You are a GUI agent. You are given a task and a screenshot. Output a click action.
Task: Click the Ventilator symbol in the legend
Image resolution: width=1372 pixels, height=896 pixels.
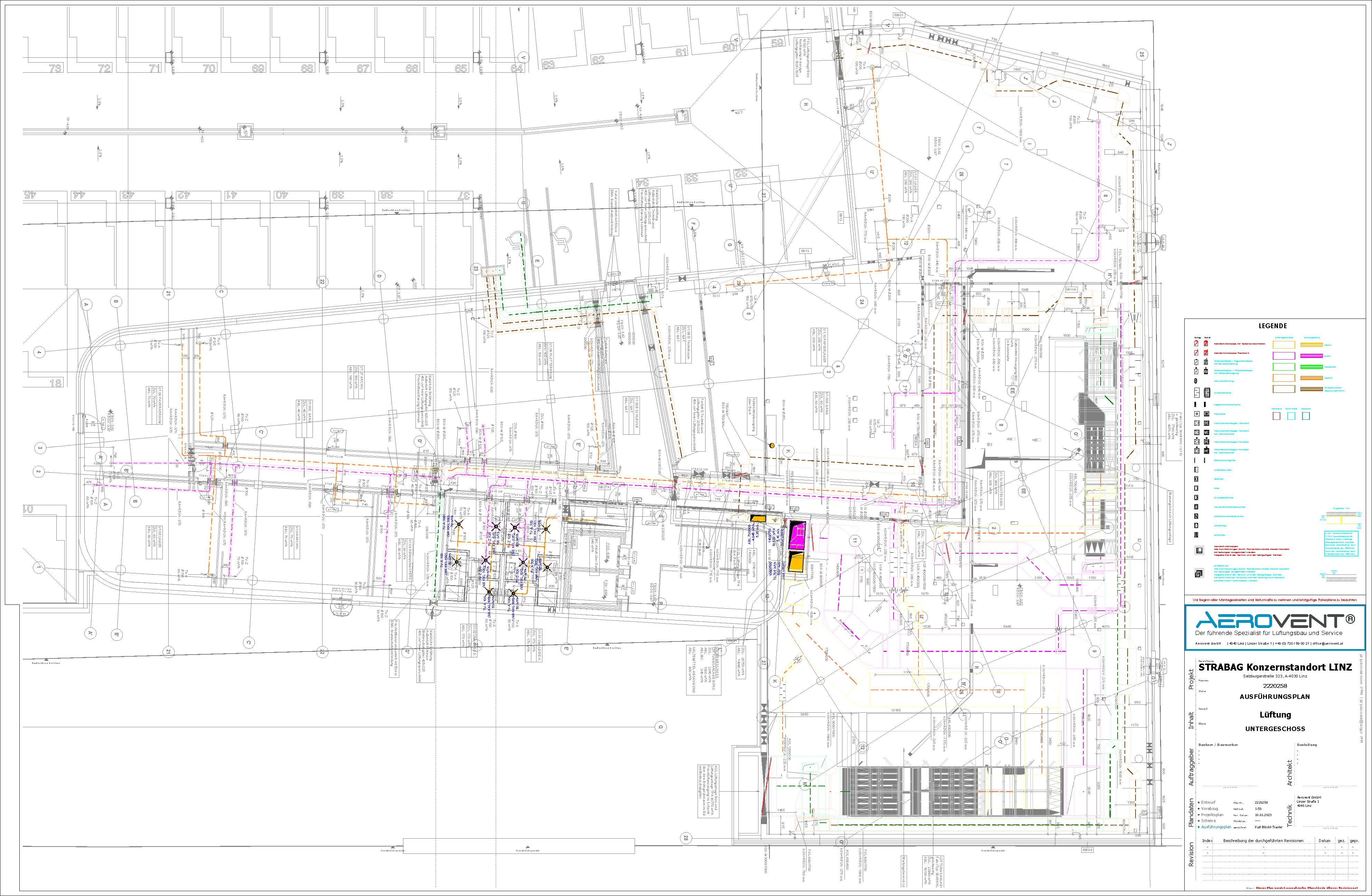1197,414
